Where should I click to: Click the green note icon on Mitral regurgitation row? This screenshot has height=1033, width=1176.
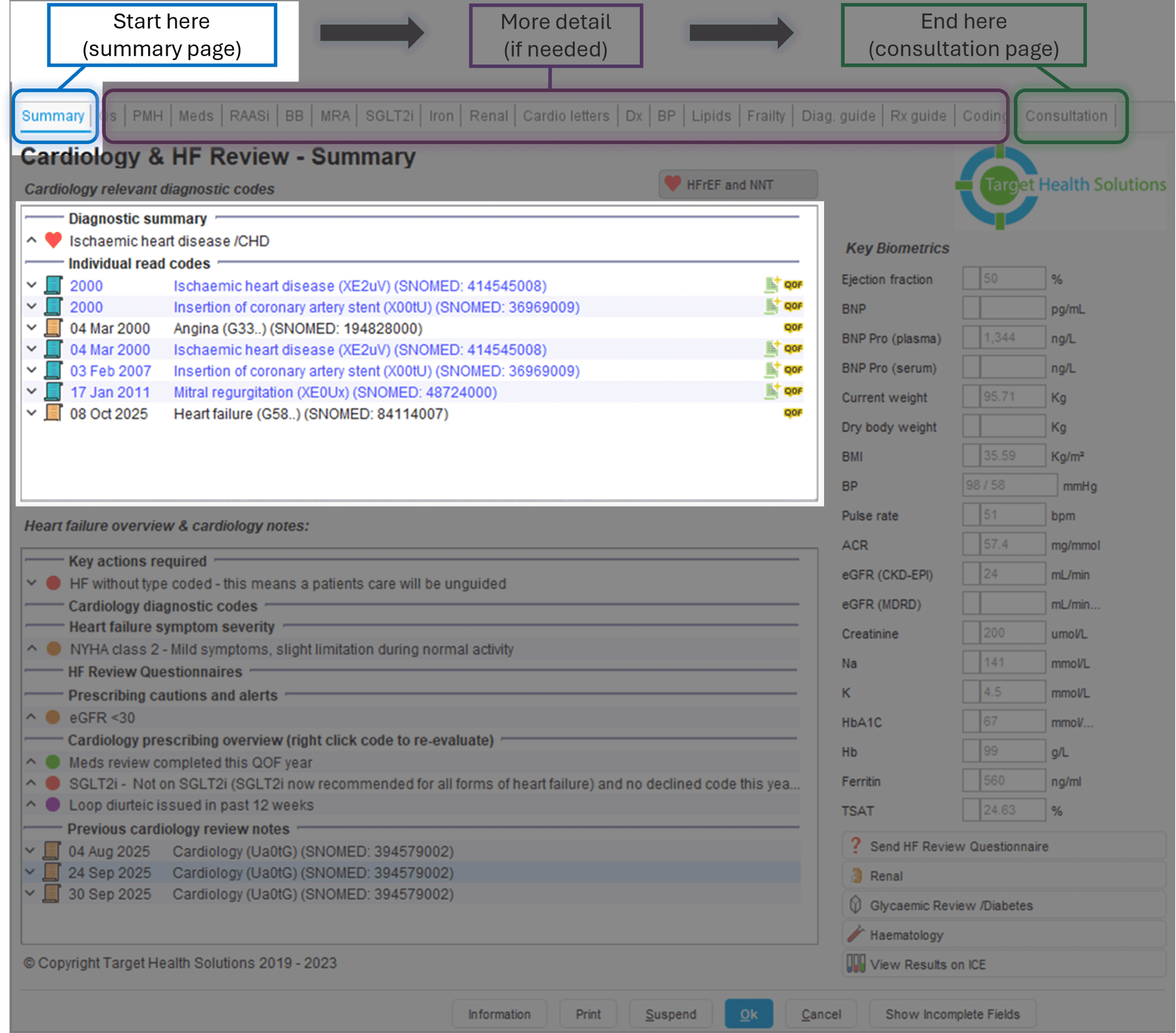point(772,391)
